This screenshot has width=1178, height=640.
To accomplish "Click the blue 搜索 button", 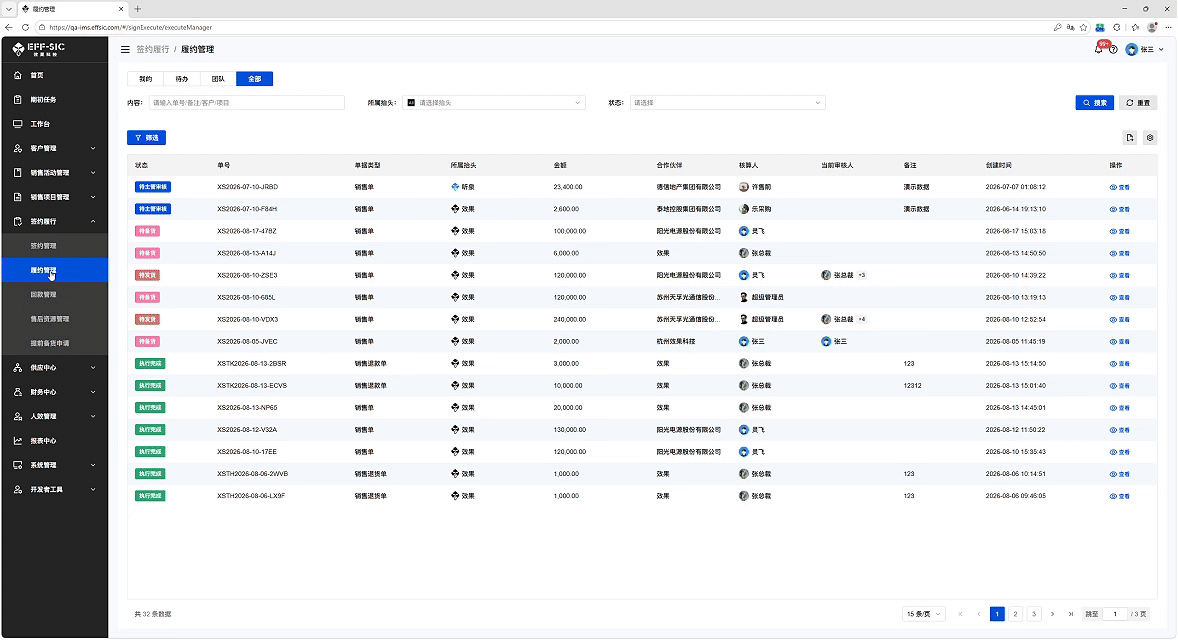I will click(1095, 103).
